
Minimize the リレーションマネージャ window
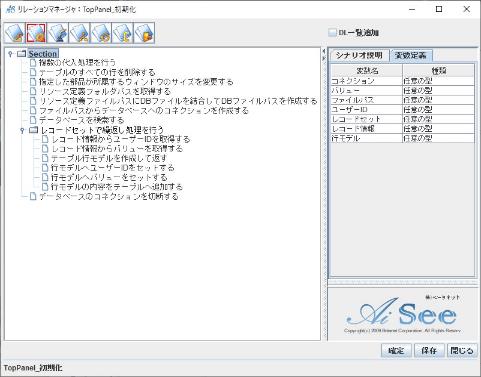[412, 9]
